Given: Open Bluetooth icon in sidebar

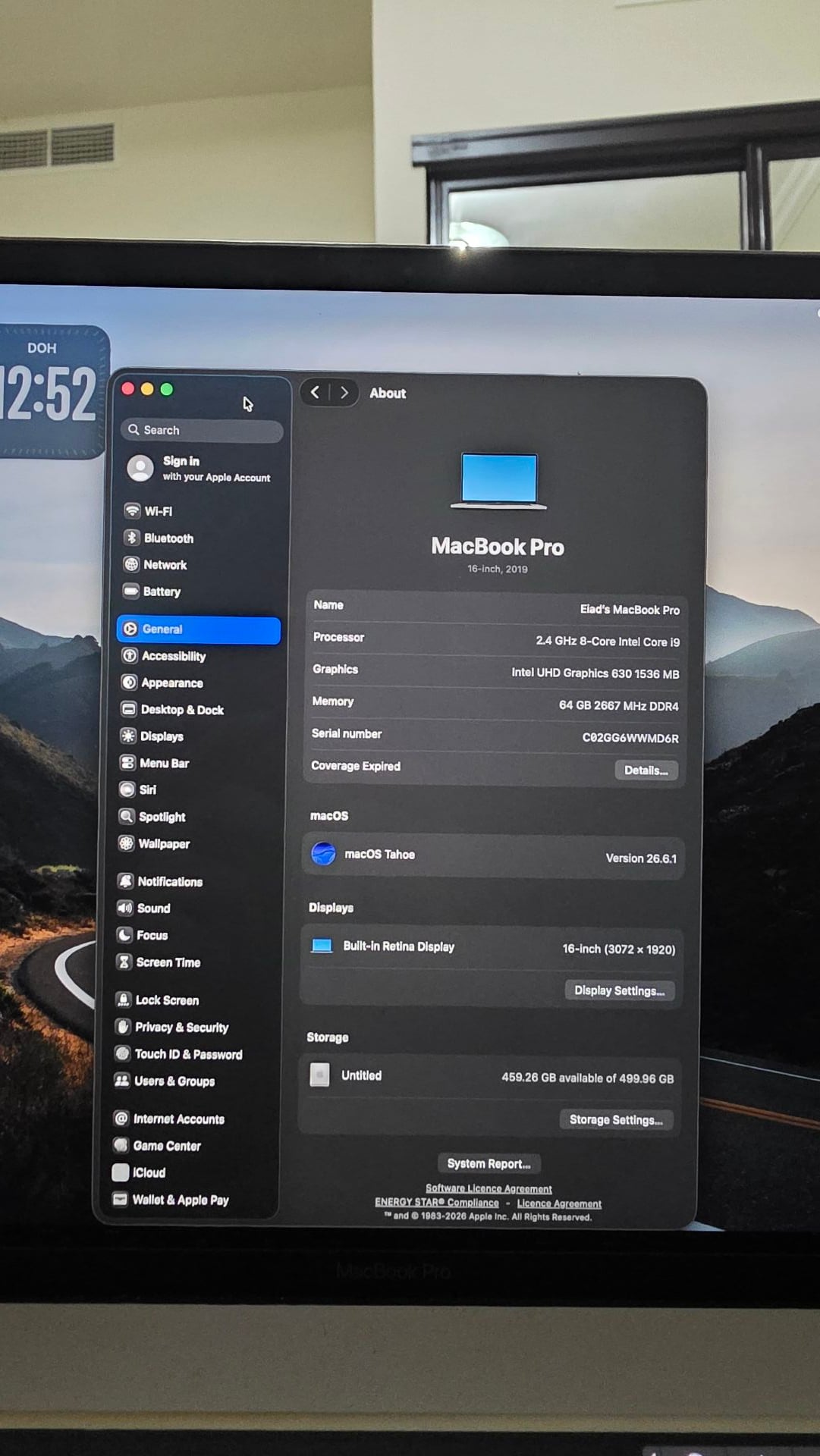Looking at the screenshot, I should coord(131,538).
